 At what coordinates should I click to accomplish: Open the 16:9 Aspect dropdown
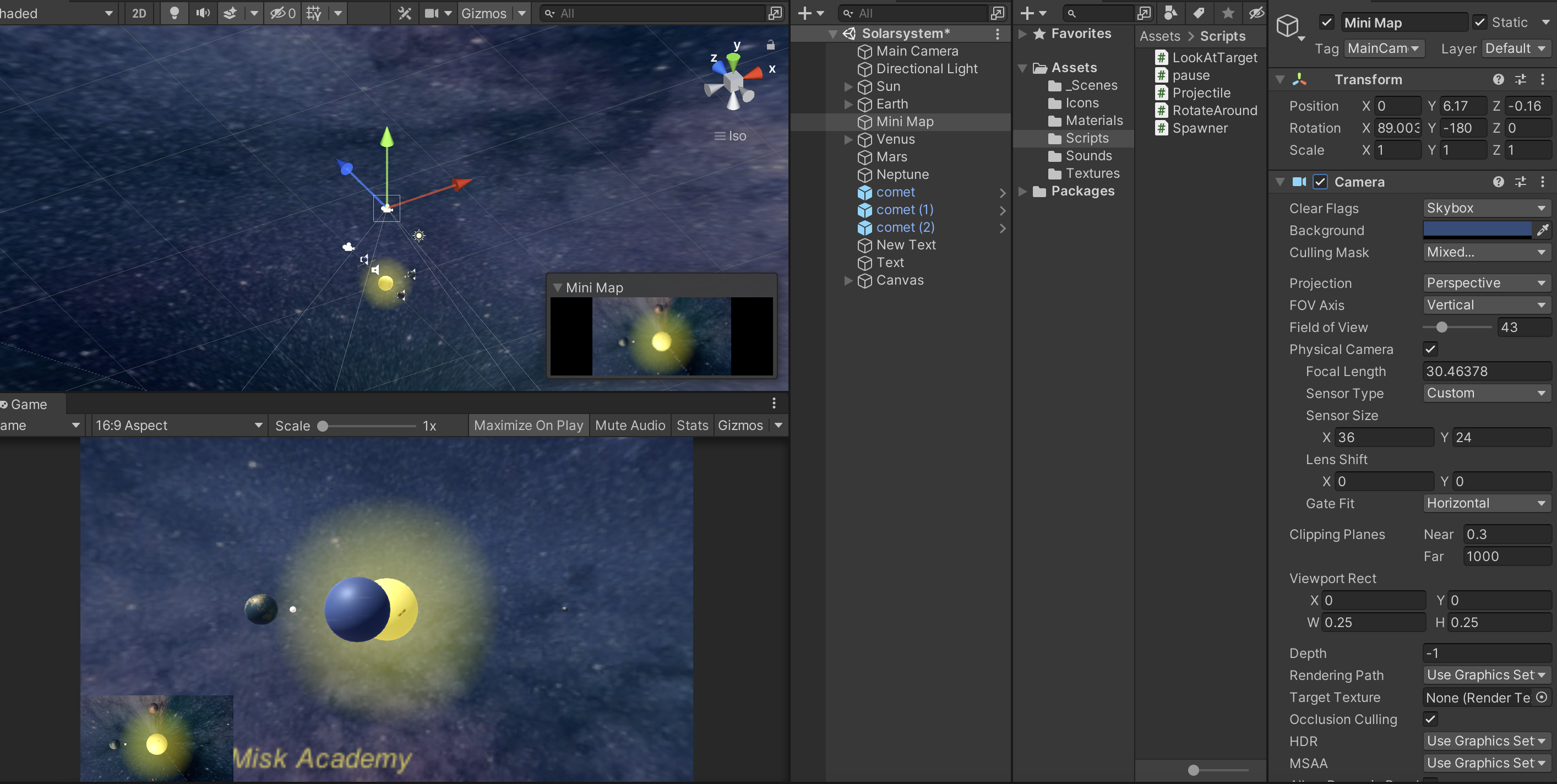point(179,426)
